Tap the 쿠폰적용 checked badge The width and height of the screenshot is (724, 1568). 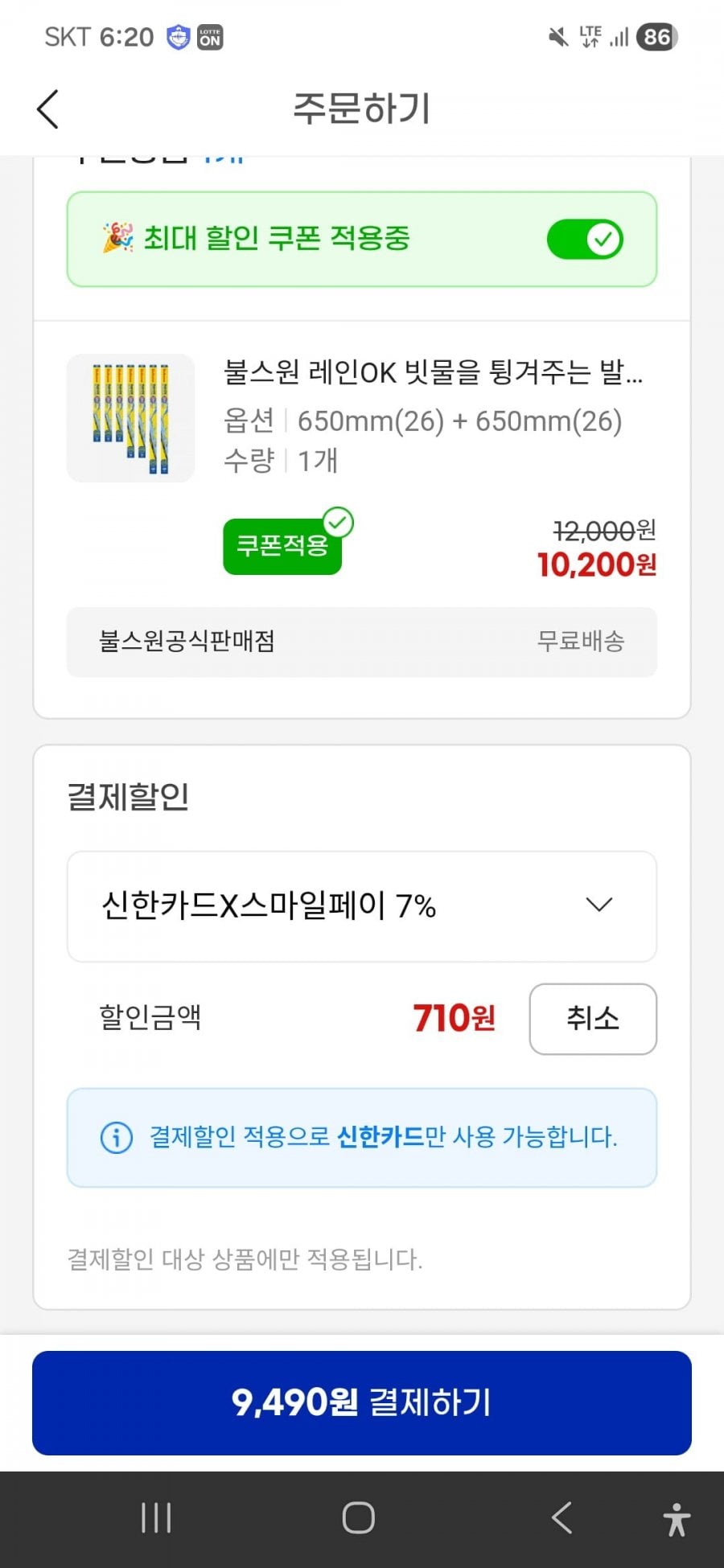[x=282, y=546]
